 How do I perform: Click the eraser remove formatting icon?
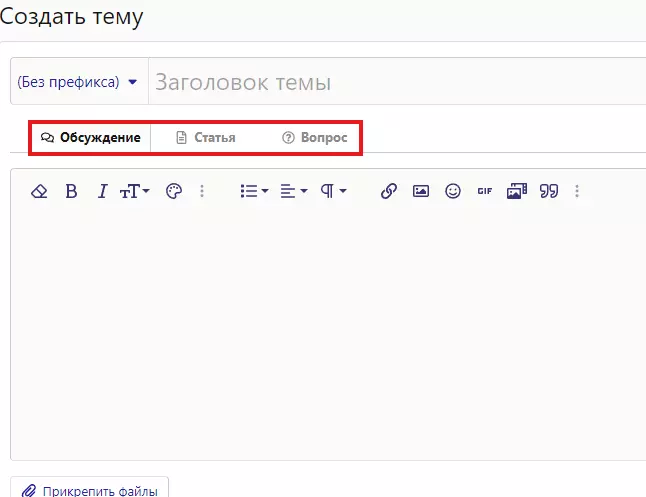[39, 191]
